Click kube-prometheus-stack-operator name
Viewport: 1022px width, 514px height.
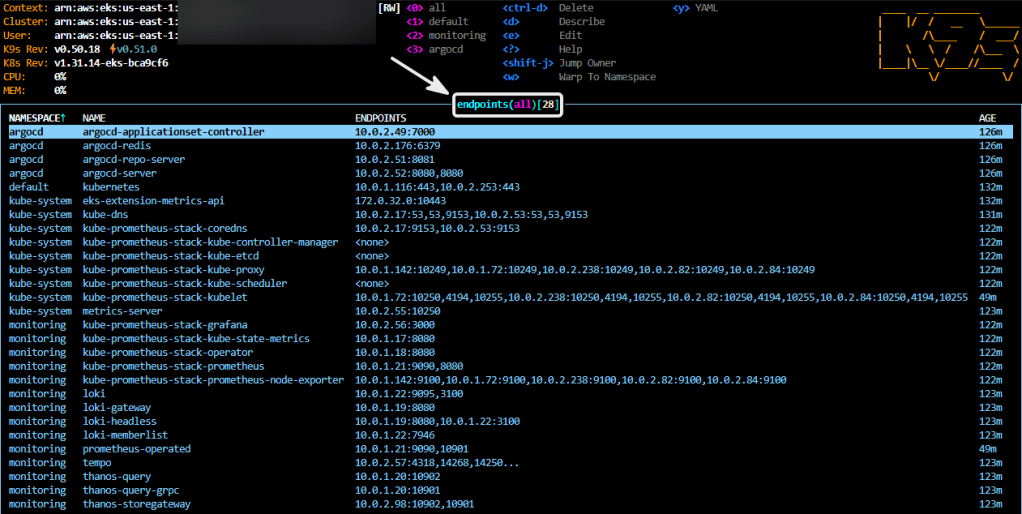pos(168,352)
